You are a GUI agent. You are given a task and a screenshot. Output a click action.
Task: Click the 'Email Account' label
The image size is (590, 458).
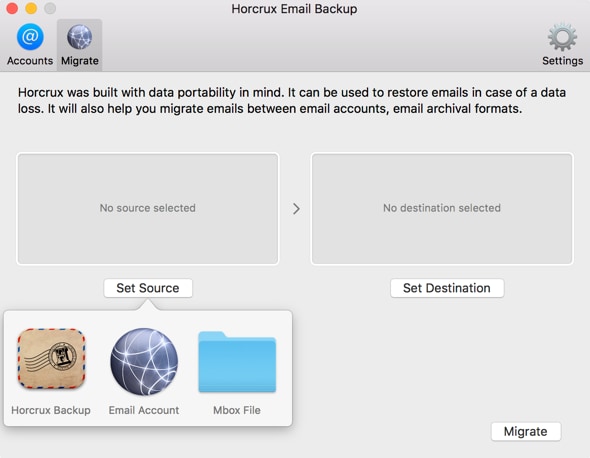click(144, 410)
